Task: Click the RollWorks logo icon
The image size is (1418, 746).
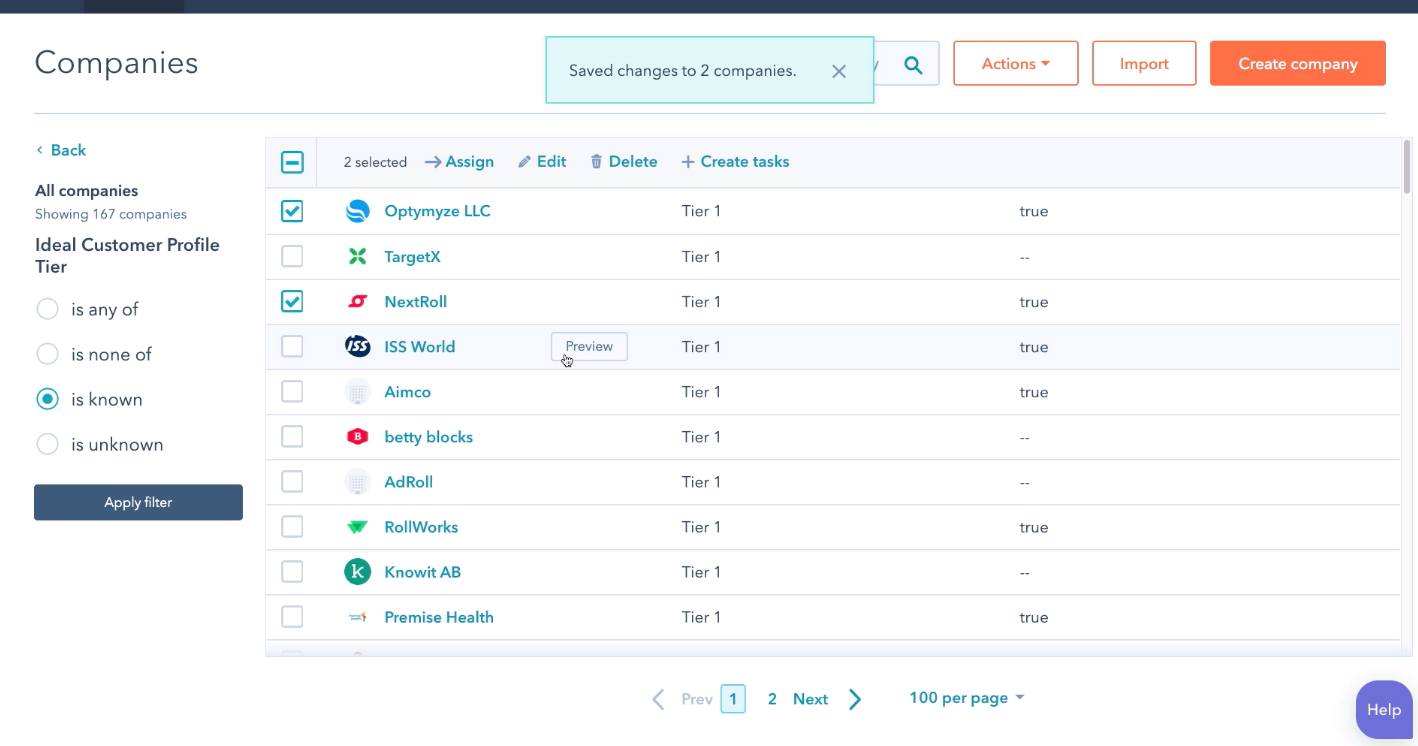Action: 357,527
